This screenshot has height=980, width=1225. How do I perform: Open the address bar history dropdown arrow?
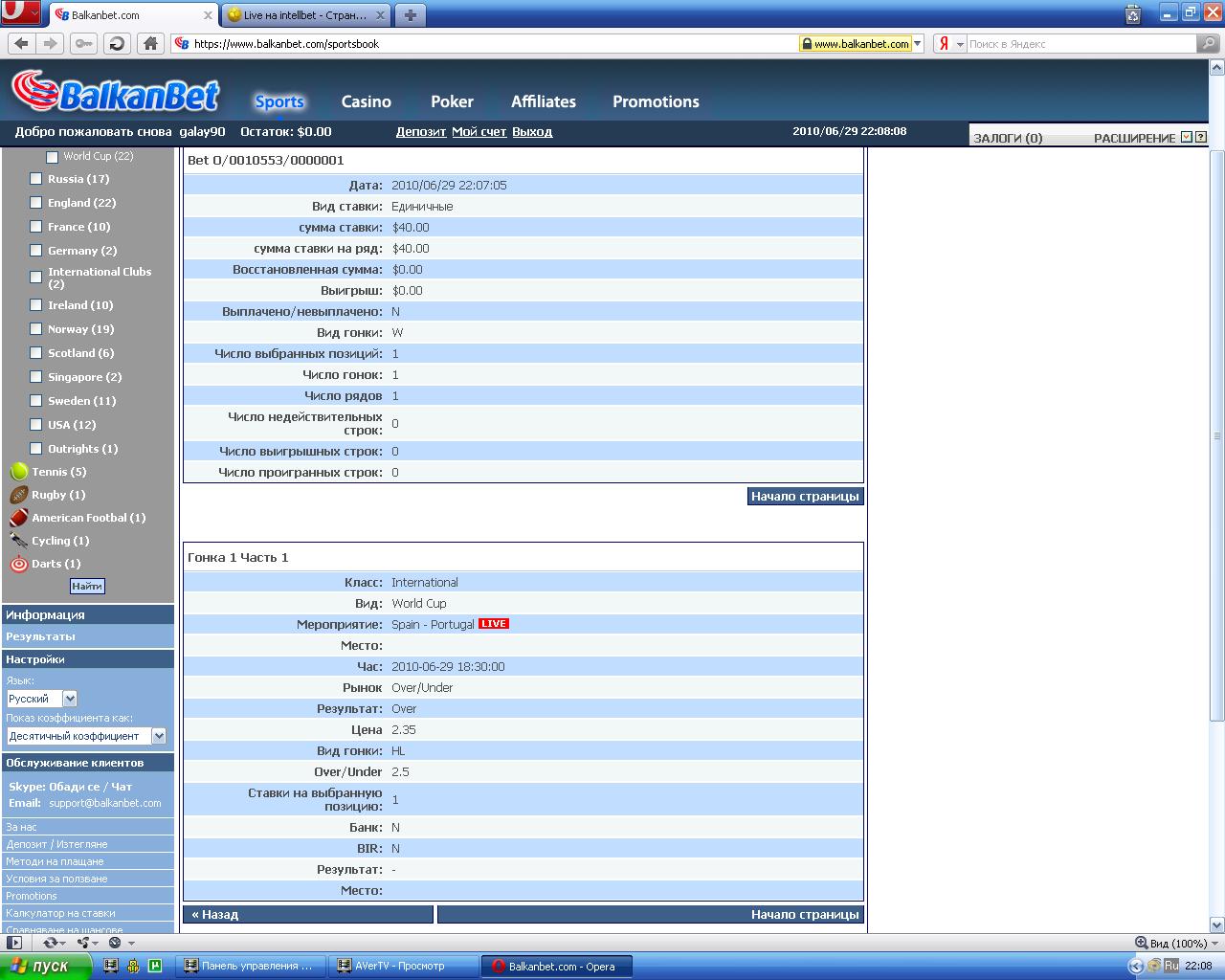tap(918, 44)
